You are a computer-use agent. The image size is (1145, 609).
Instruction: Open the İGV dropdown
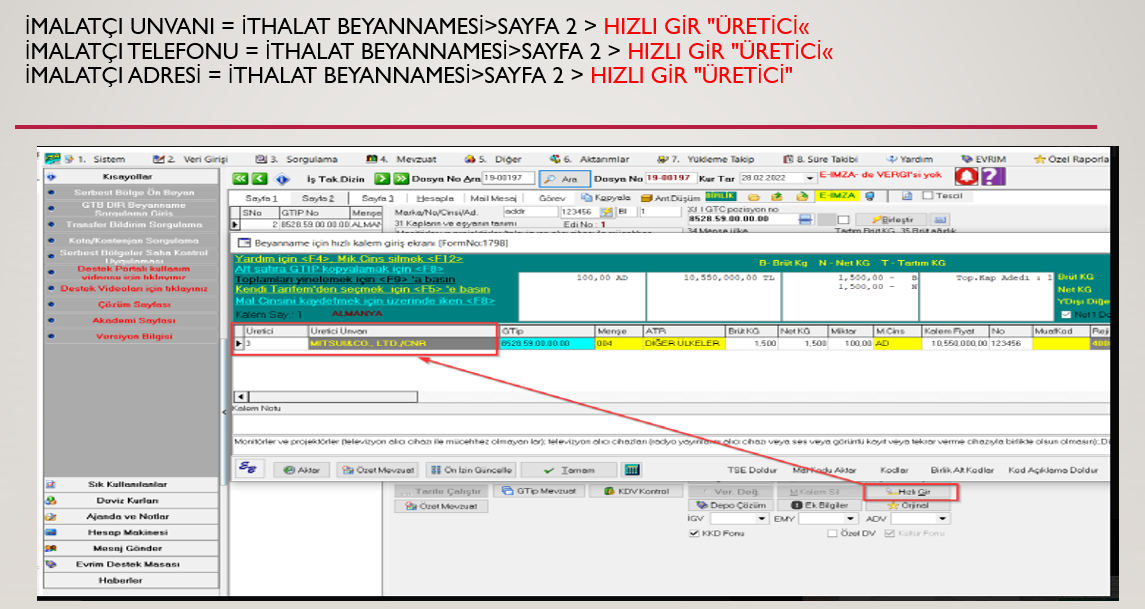click(x=762, y=518)
